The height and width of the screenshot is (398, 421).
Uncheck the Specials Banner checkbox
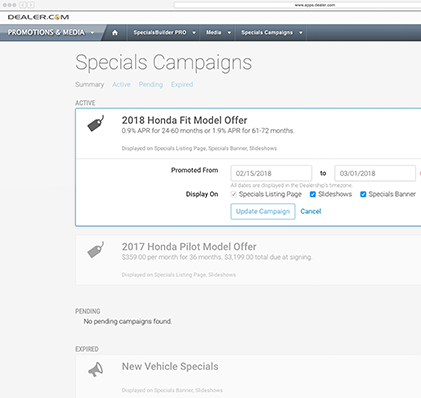click(x=363, y=194)
